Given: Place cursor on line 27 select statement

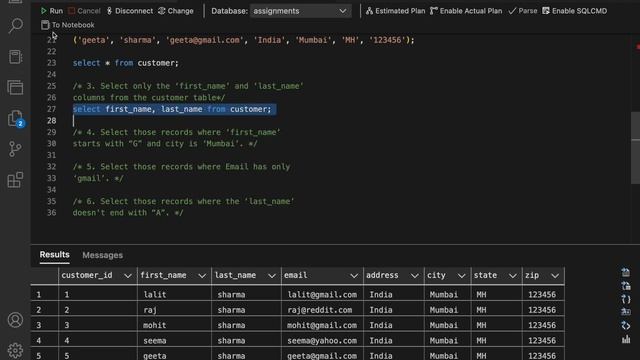Looking at the screenshot, I should pyautogui.click(x=172, y=109).
